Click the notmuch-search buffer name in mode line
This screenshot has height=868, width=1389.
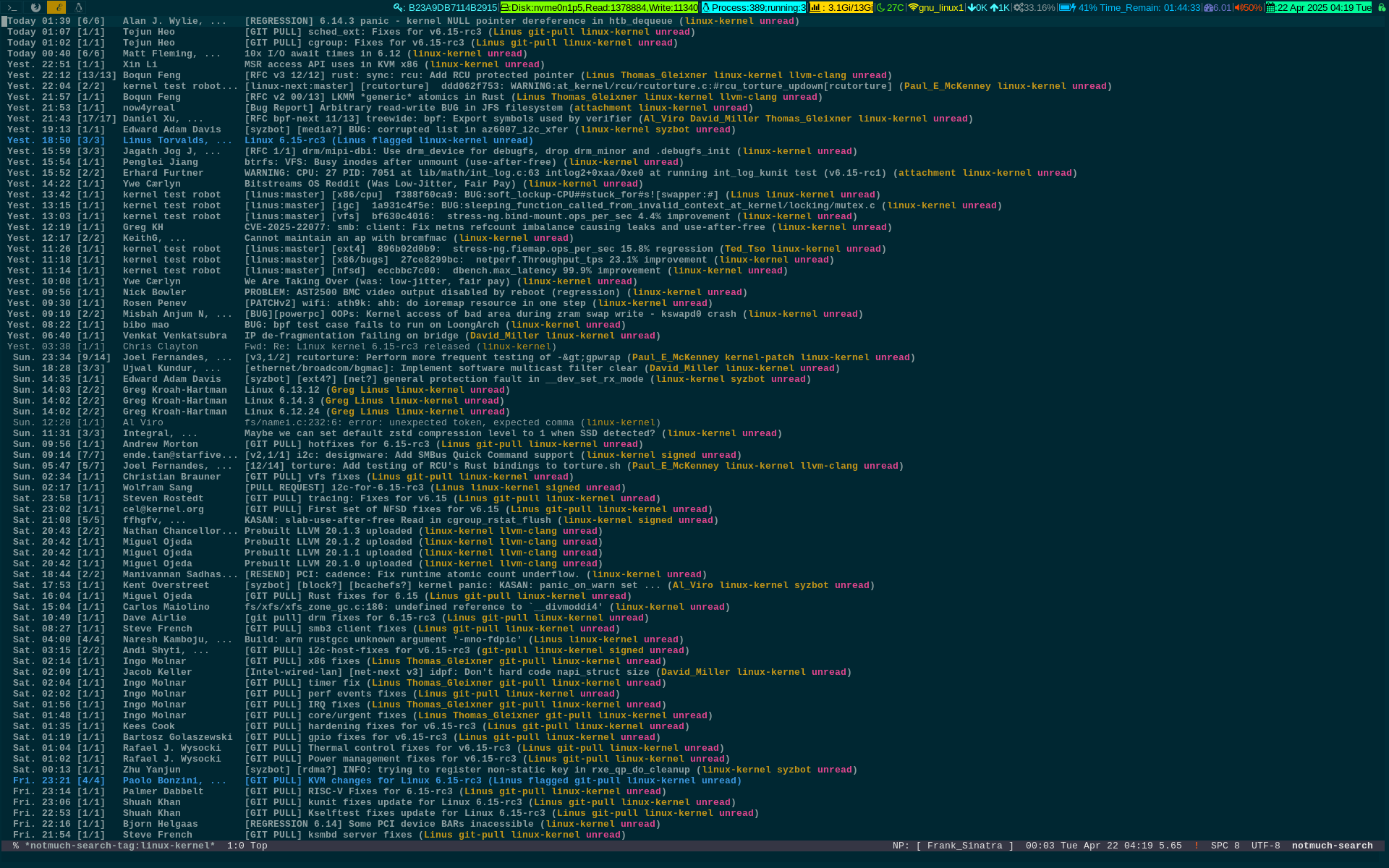click(119, 846)
